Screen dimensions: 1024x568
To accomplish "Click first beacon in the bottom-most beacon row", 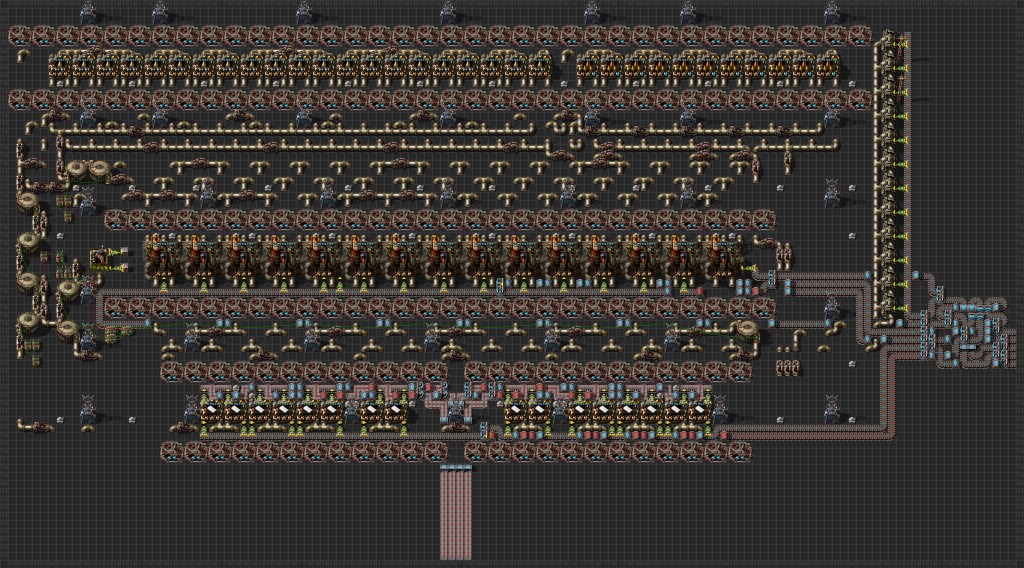I will click(173, 451).
